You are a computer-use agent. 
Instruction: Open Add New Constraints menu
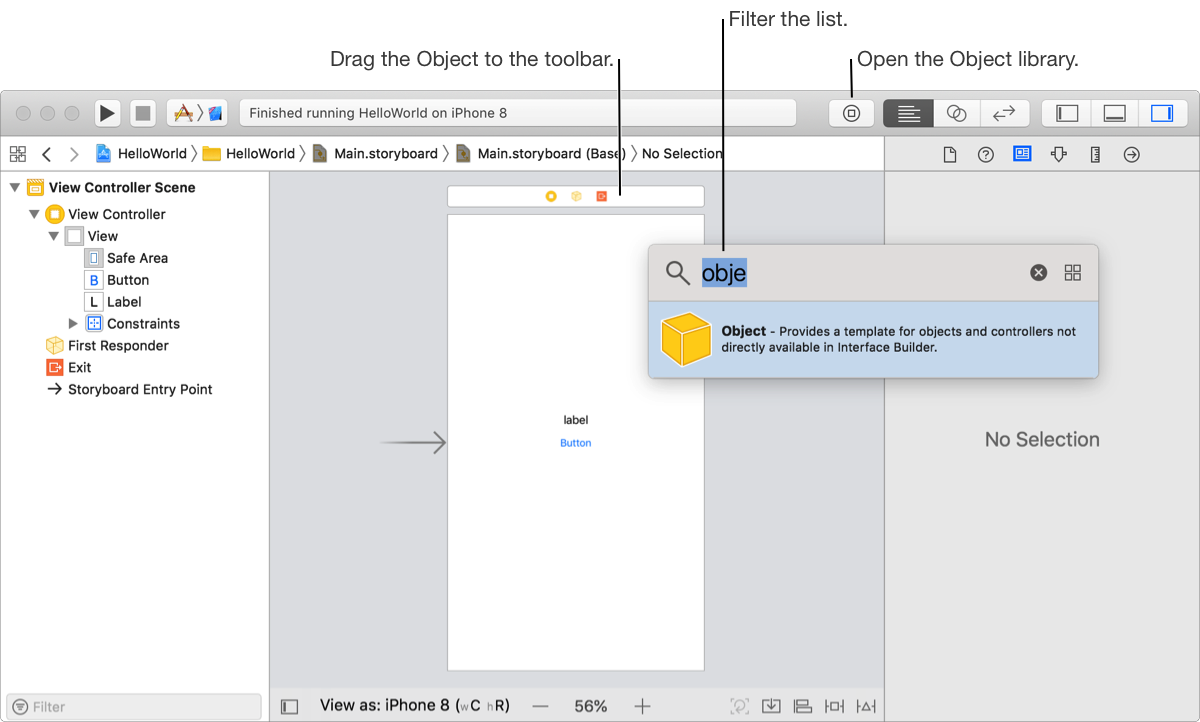pyautogui.click(x=834, y=706)
